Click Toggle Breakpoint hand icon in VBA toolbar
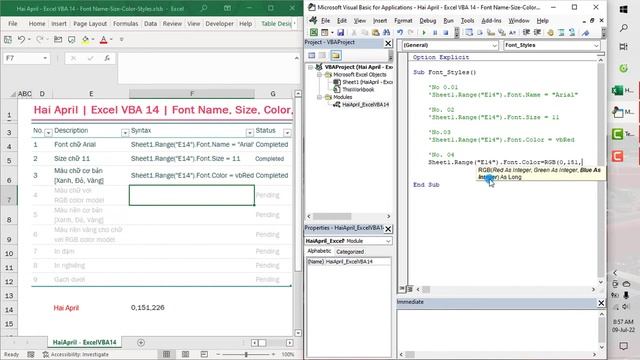Viewport: 640px width, 360px height. (x=550, y=33)
